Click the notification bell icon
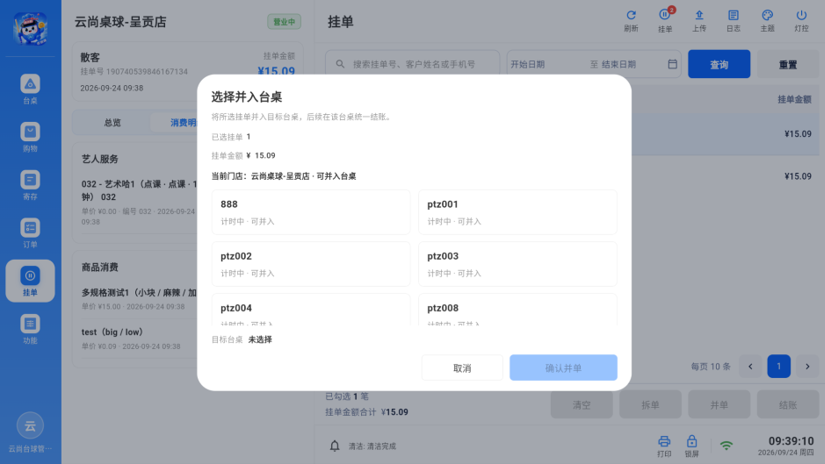The height and width of the screenshot is (464, 825). click(335, 446)
